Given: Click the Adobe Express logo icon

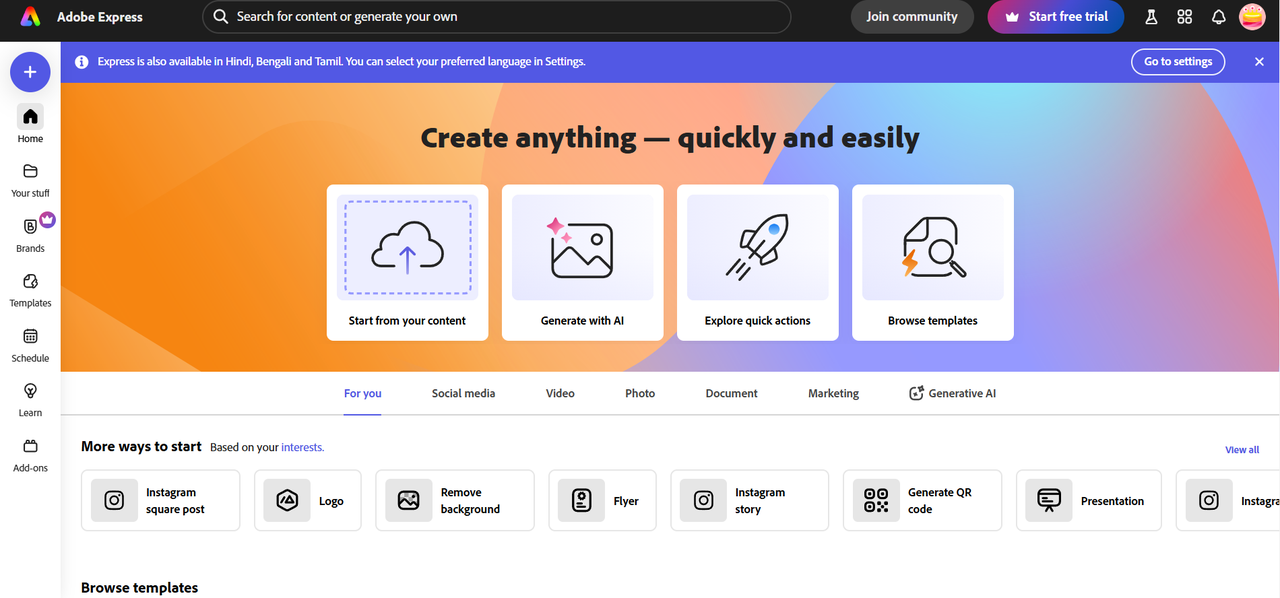Looking at the screenshot, I should tap(30, 17).
